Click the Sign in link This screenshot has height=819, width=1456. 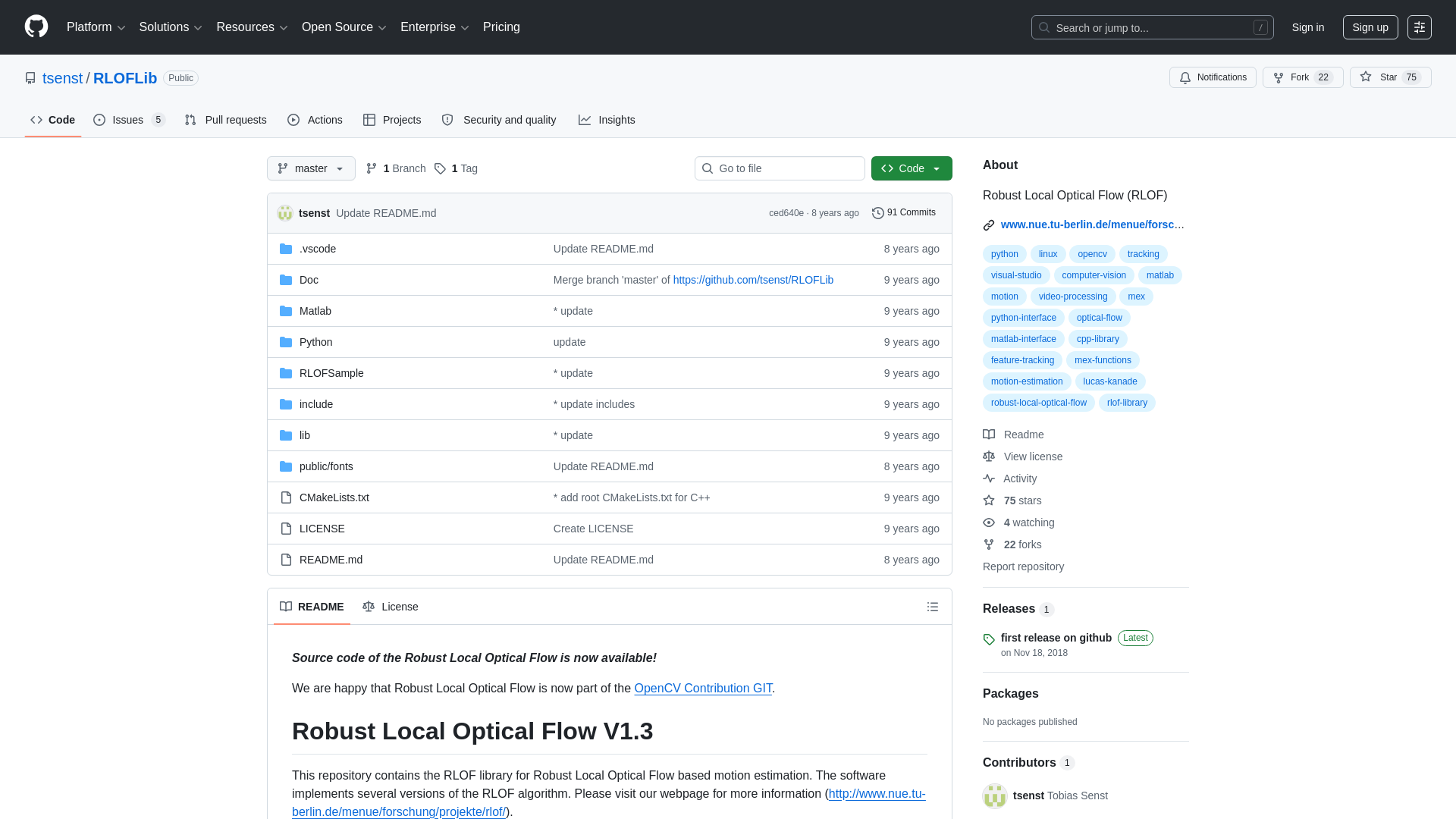click(x=1308, y=27)
